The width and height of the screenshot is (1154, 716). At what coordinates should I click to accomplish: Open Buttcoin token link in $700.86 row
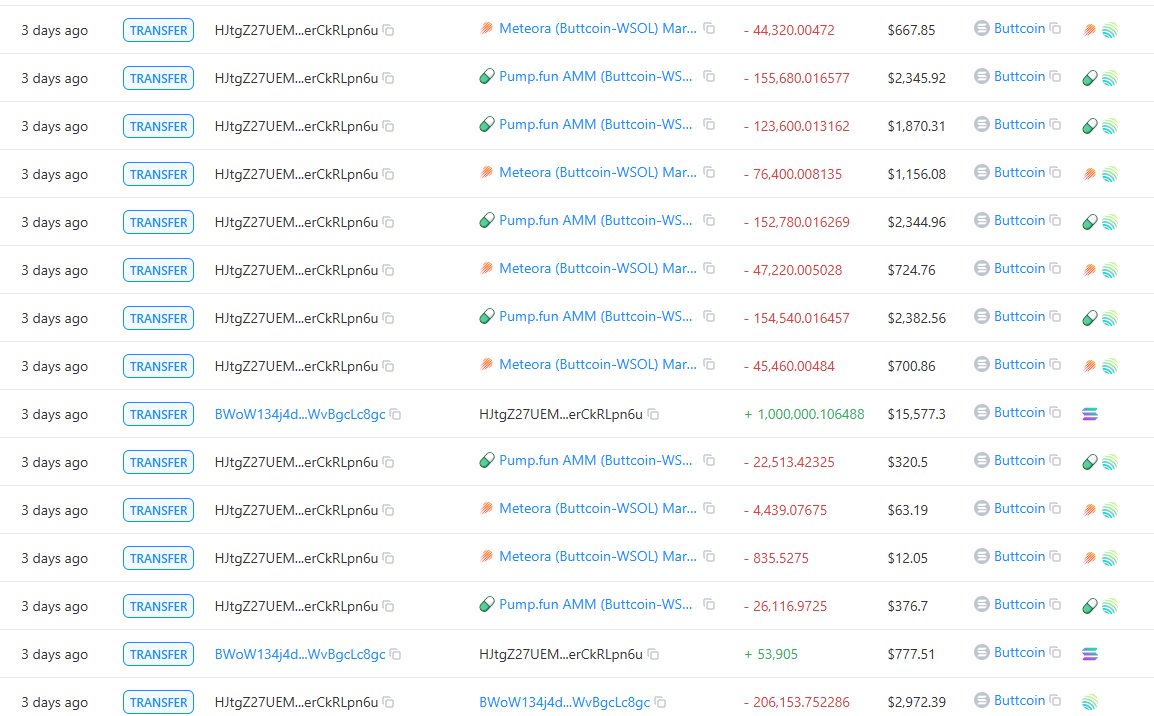tap(1019, 364)
